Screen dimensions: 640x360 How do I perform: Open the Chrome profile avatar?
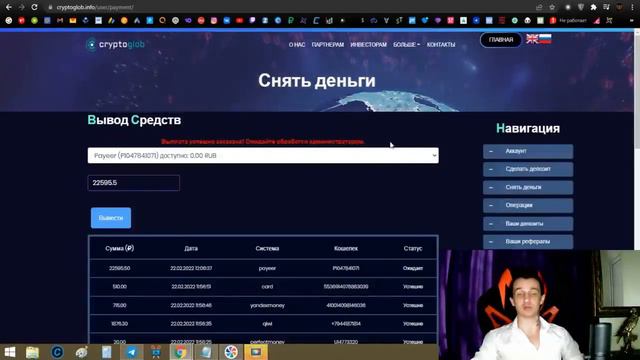[x=620, y=7]
